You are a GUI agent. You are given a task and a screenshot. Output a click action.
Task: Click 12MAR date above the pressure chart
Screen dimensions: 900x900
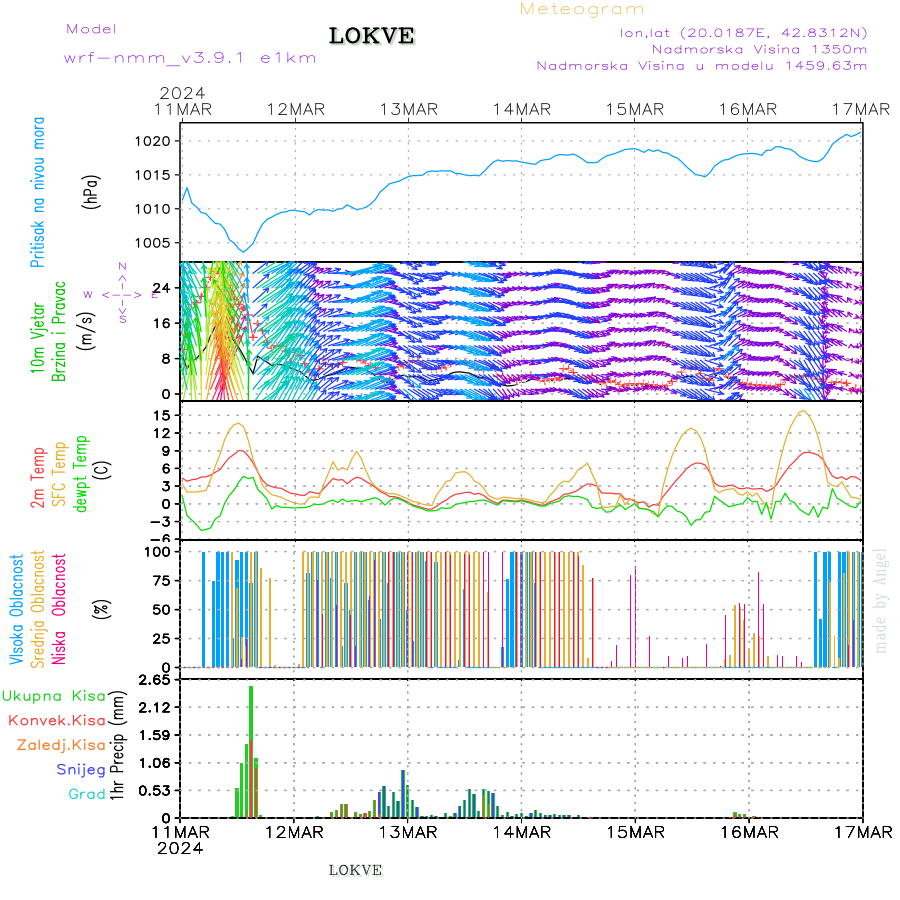coord(296,110)
